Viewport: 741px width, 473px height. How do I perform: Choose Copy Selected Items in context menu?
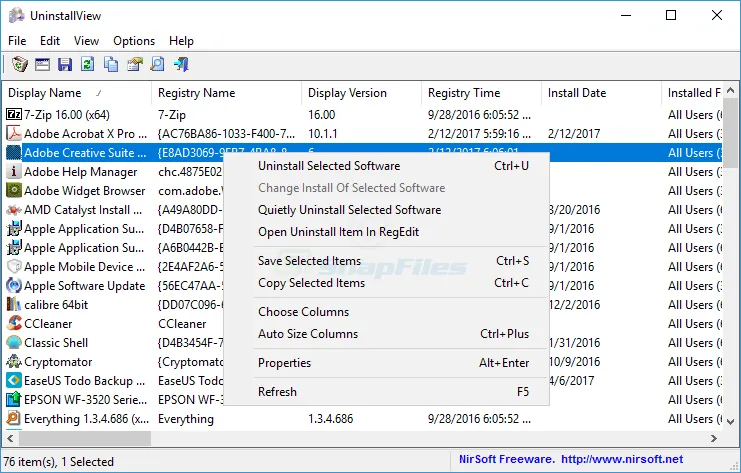tap(387, 283)
